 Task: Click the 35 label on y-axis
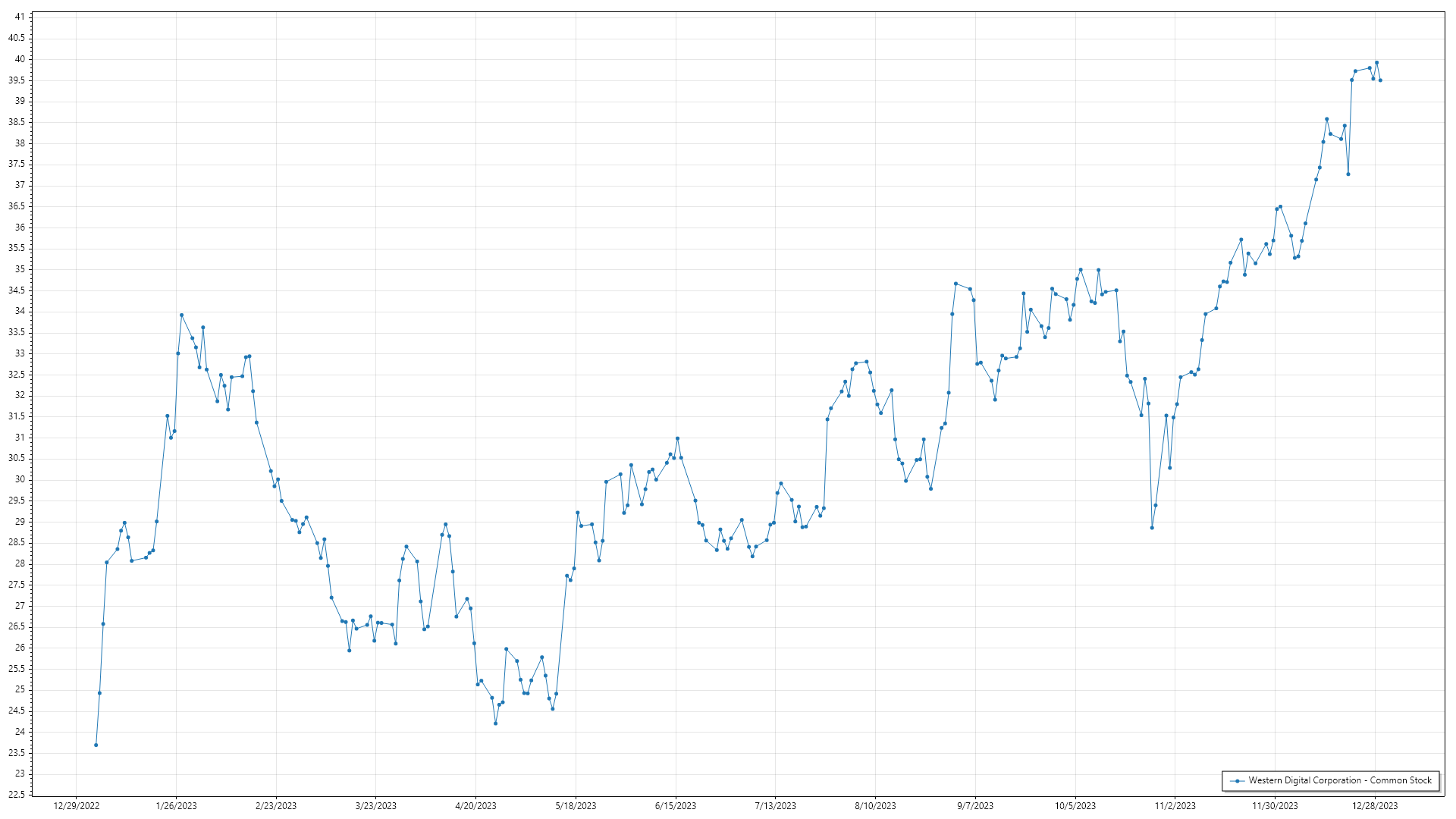pyautogui.click(x=20, y=269)
